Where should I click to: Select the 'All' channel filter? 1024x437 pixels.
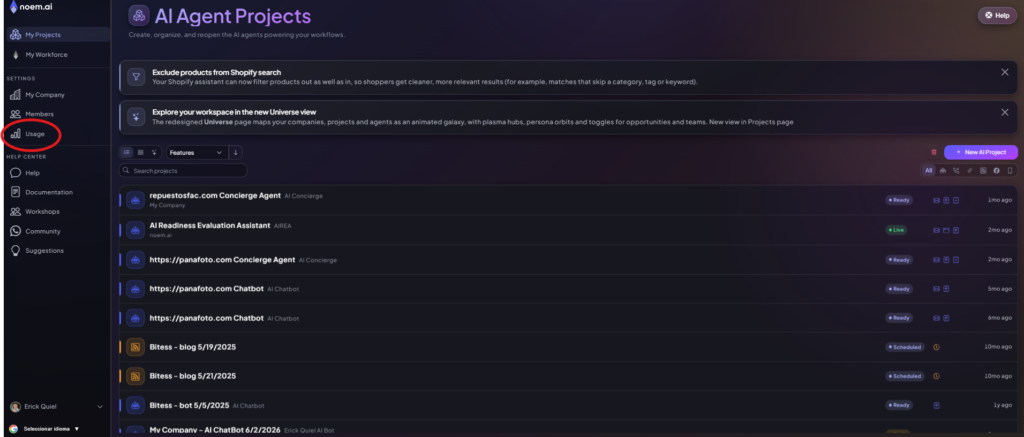click(929, 170)
